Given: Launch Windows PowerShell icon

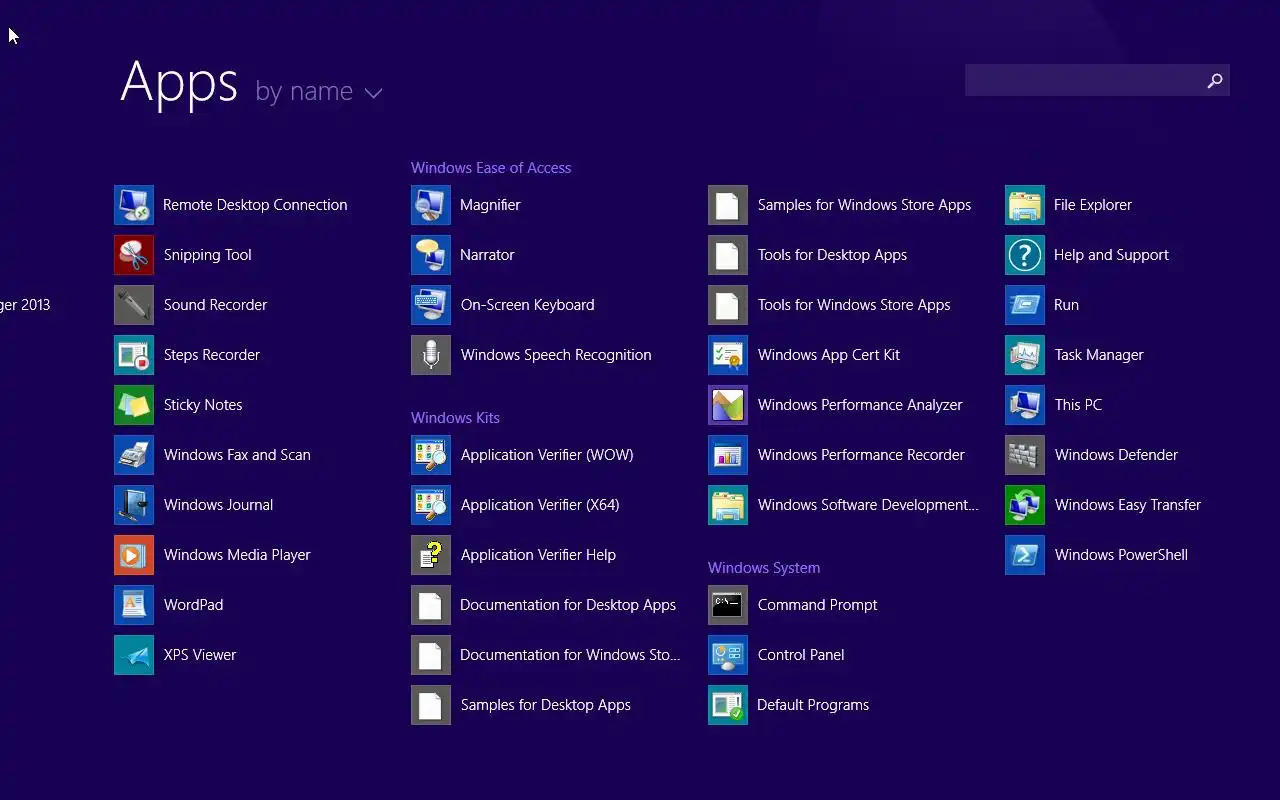Looking at the screenshot, I should 1025,555.
